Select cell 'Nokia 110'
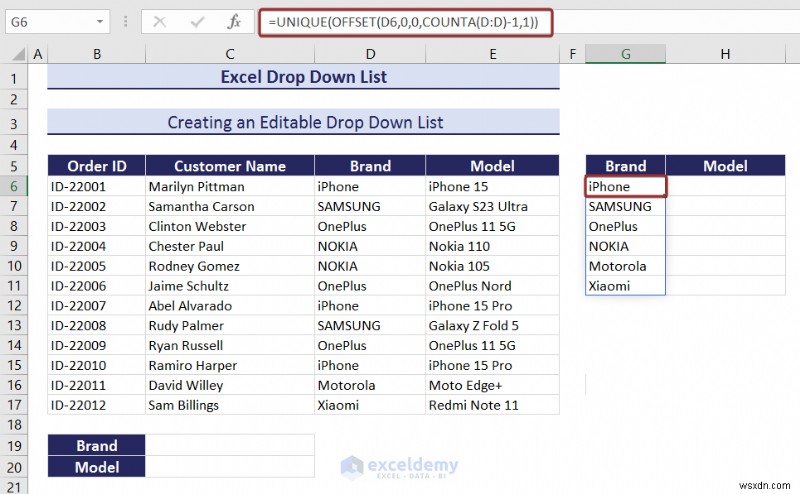 pos(493,246)
